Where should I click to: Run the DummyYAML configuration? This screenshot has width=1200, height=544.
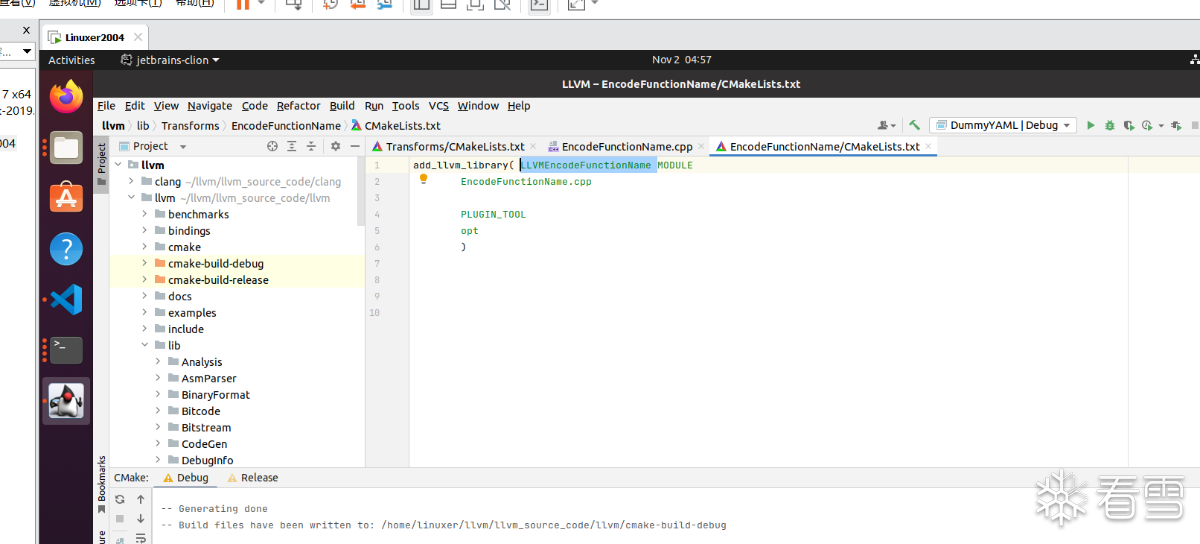coord(1091,125)
